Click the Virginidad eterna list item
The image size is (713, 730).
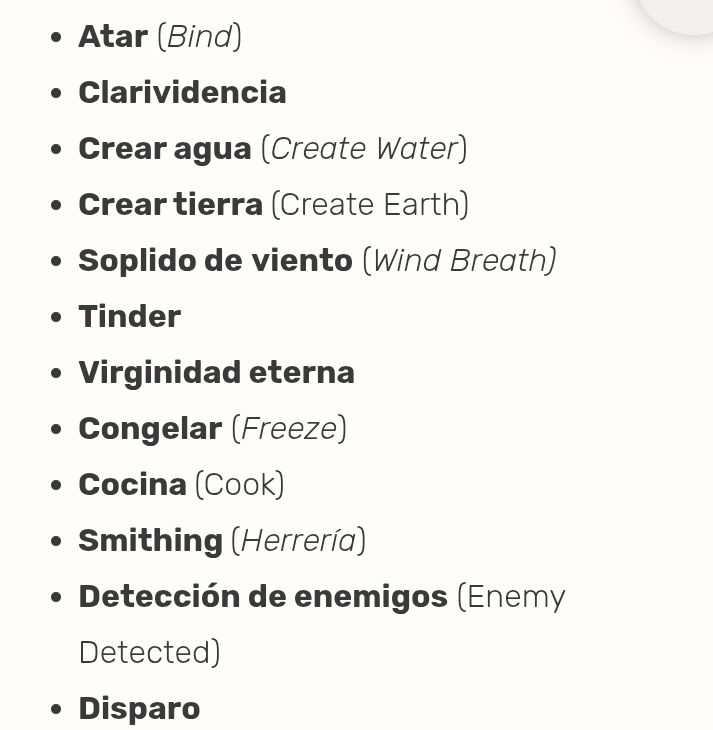(217, 373)
